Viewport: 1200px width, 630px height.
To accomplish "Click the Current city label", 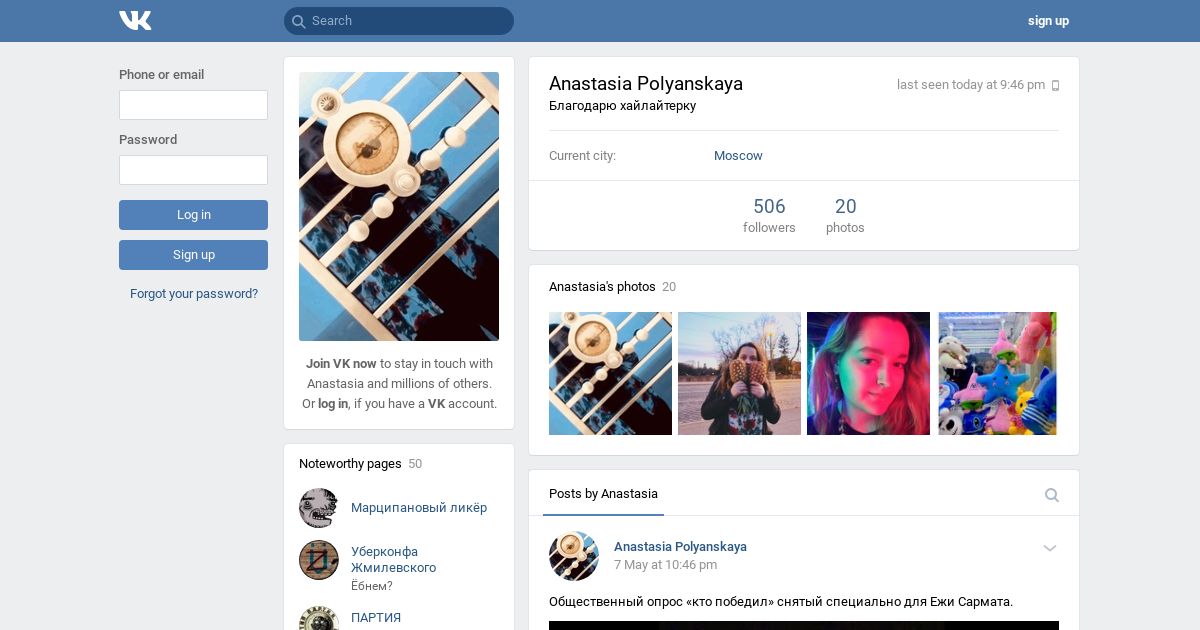I will coord(582,156).
